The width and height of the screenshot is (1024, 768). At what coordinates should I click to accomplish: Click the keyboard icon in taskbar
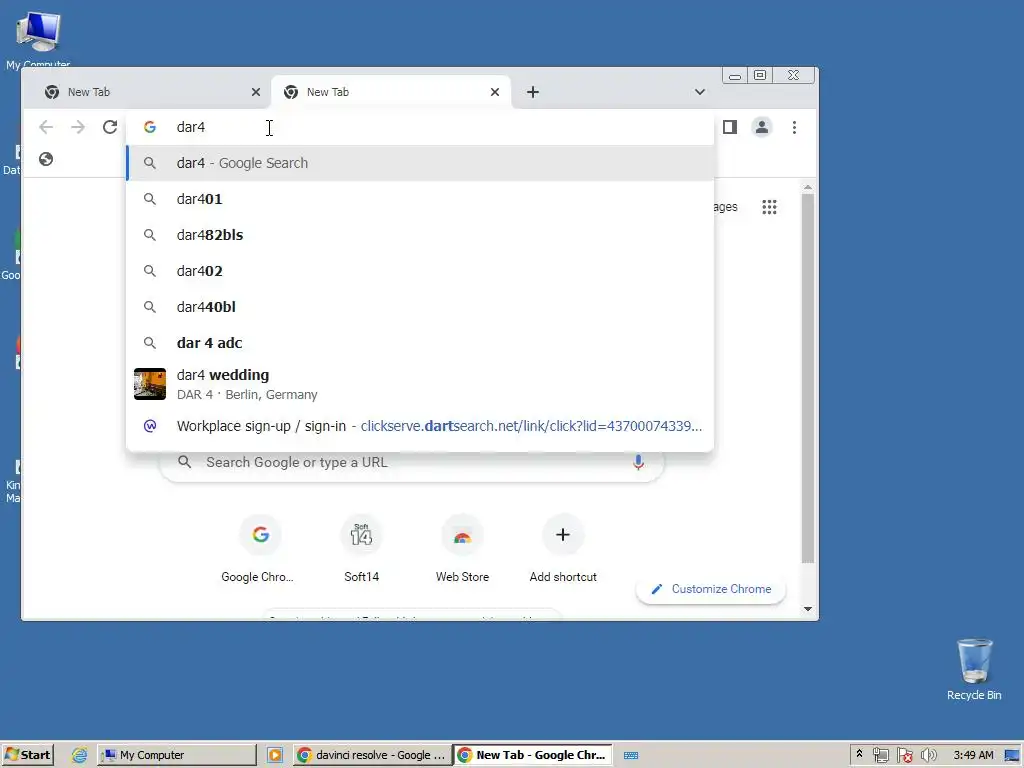pyautogui.click(x=630, y=755)
